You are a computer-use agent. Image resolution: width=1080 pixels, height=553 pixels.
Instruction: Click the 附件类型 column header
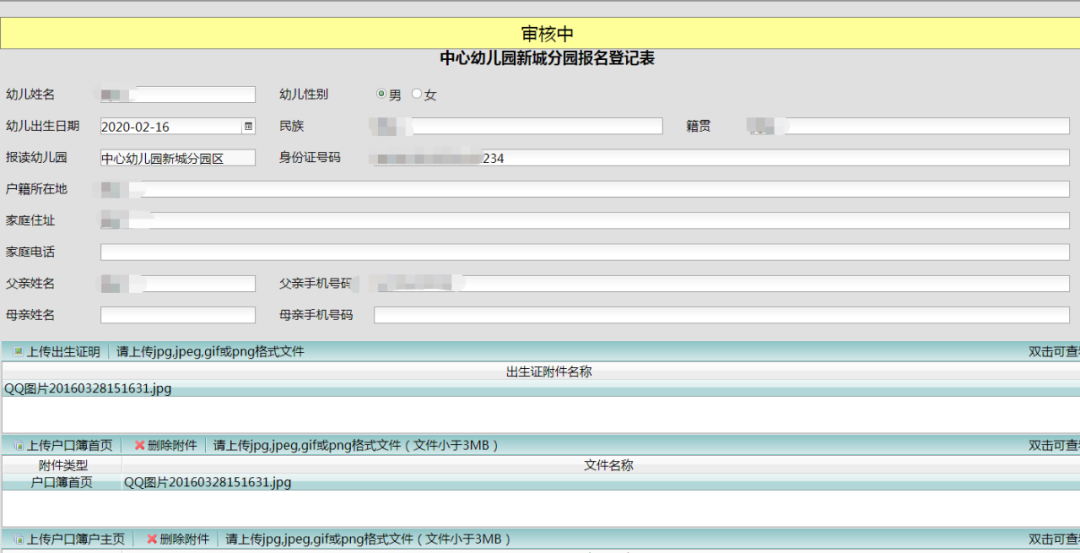(x=63, y=465)
